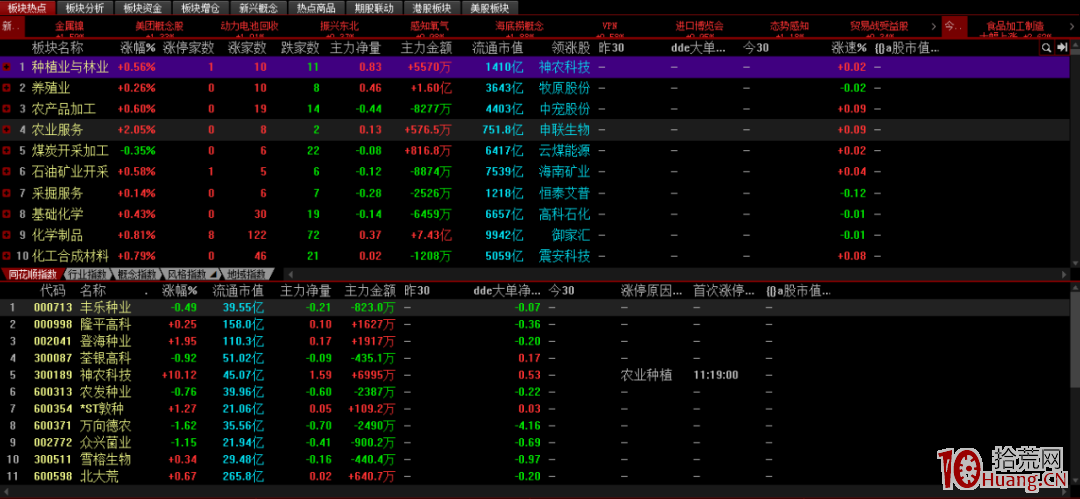Click the arrow-to-bar icon next to the search icon
The width and height of the screenshot is (1080, 499).
(1062, 48)
